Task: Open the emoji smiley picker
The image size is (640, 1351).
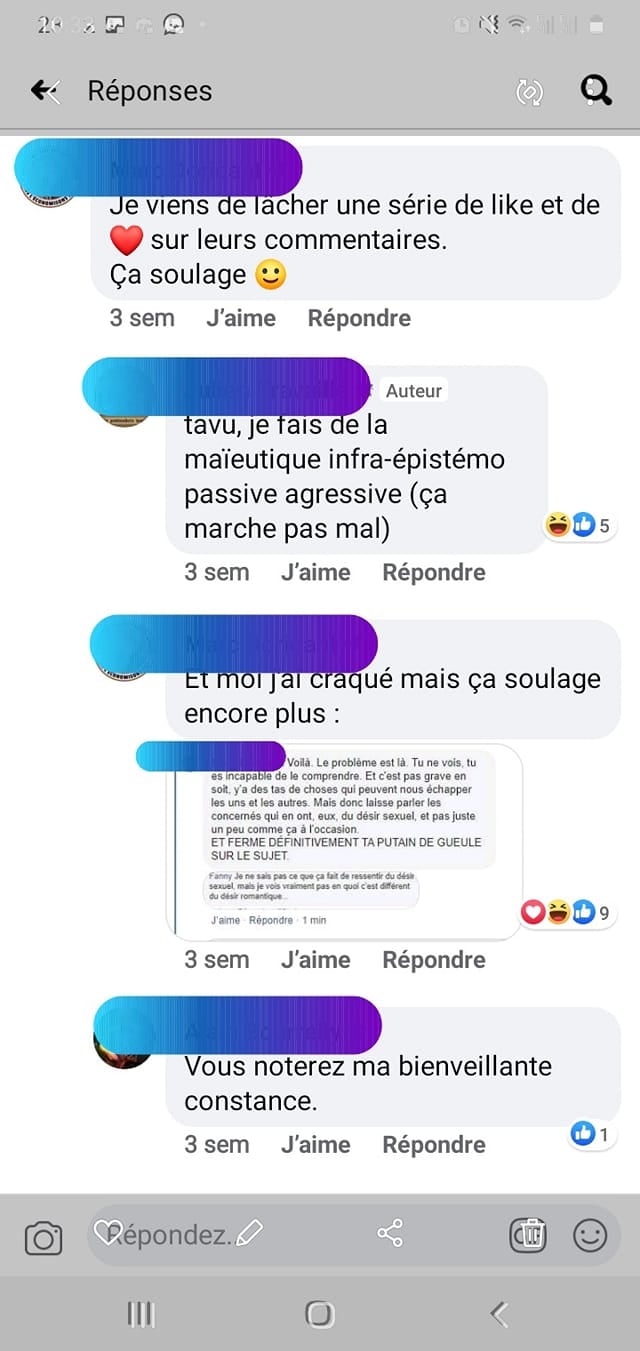Action: [x=590, y=1235]
